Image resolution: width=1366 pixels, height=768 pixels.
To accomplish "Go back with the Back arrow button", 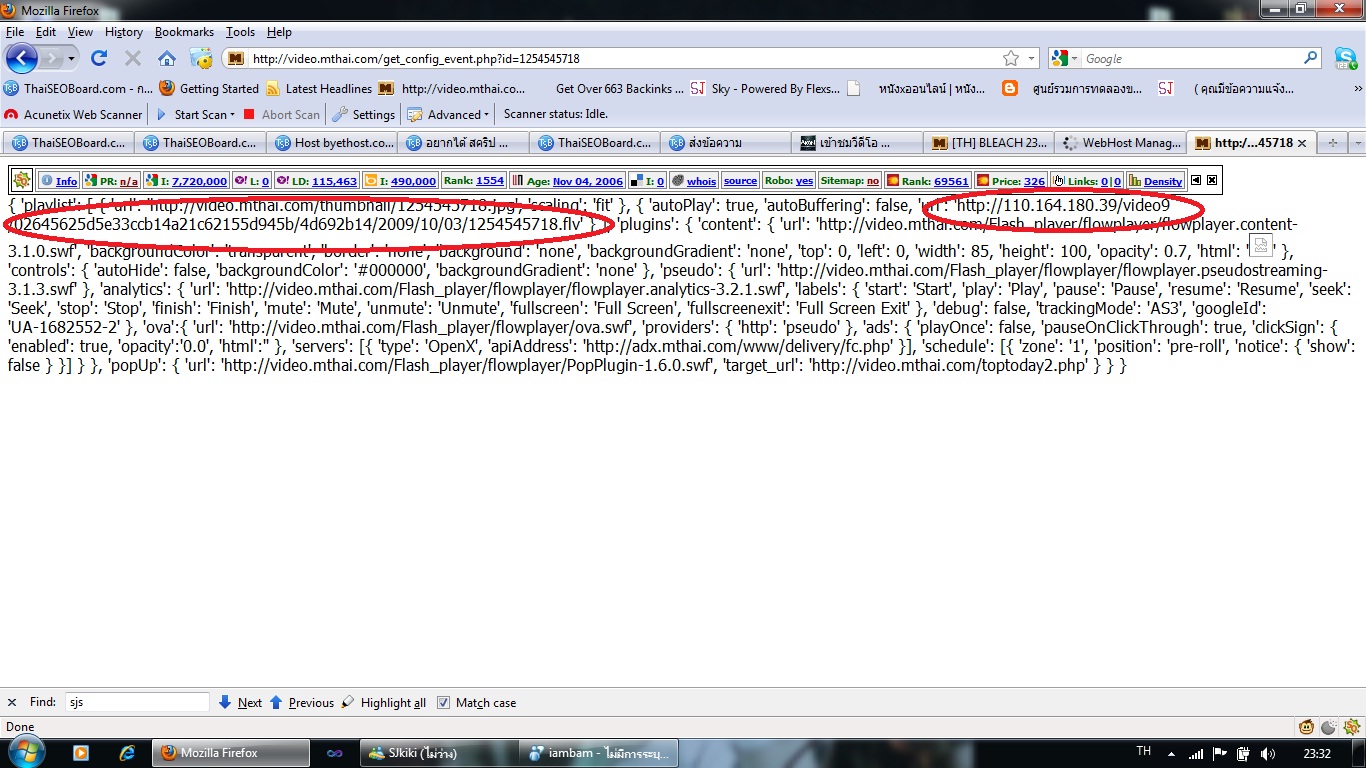I will (x=22, y=58).
